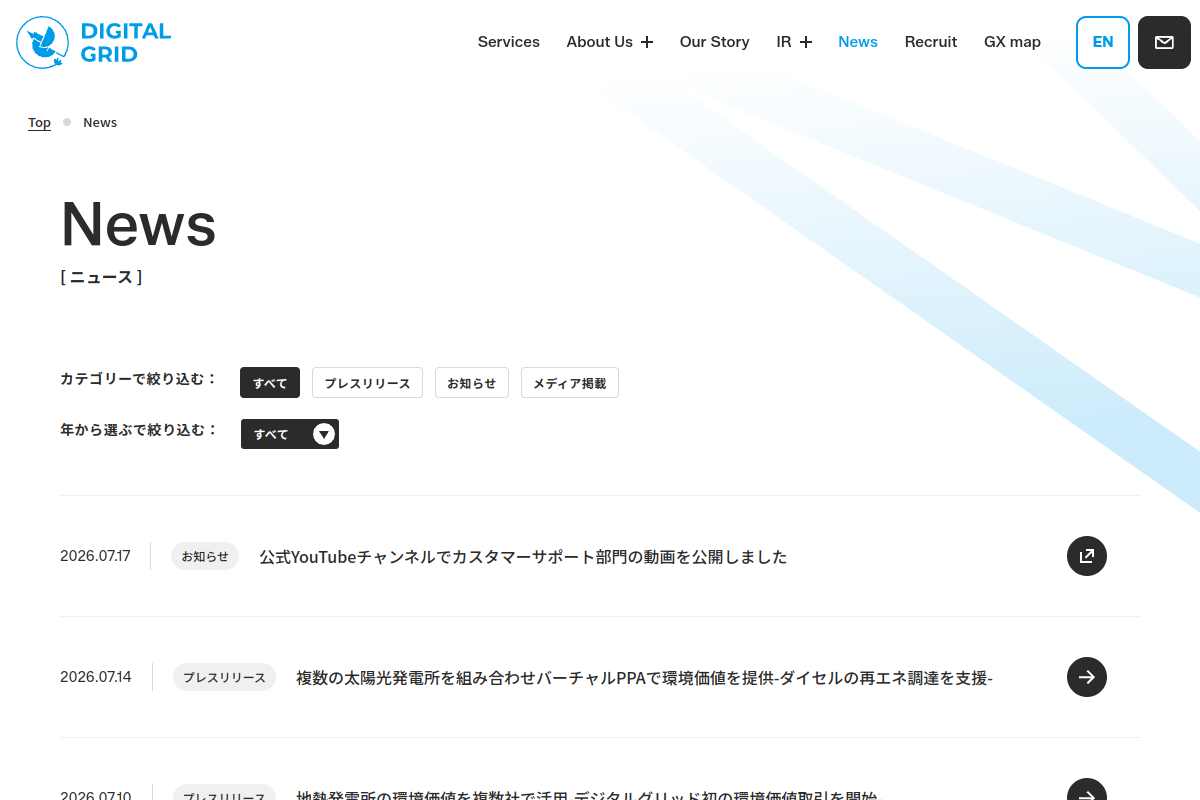Open GX map menu item
Viewport: 1200px width, 800px height.
click(x=1012, y=42)
